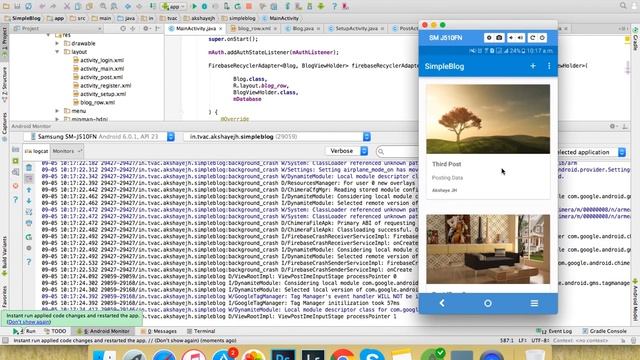Select the Monitors tab in Android Monitor
640x360 pixels.
pyautogui.click(x=67, y=151)
